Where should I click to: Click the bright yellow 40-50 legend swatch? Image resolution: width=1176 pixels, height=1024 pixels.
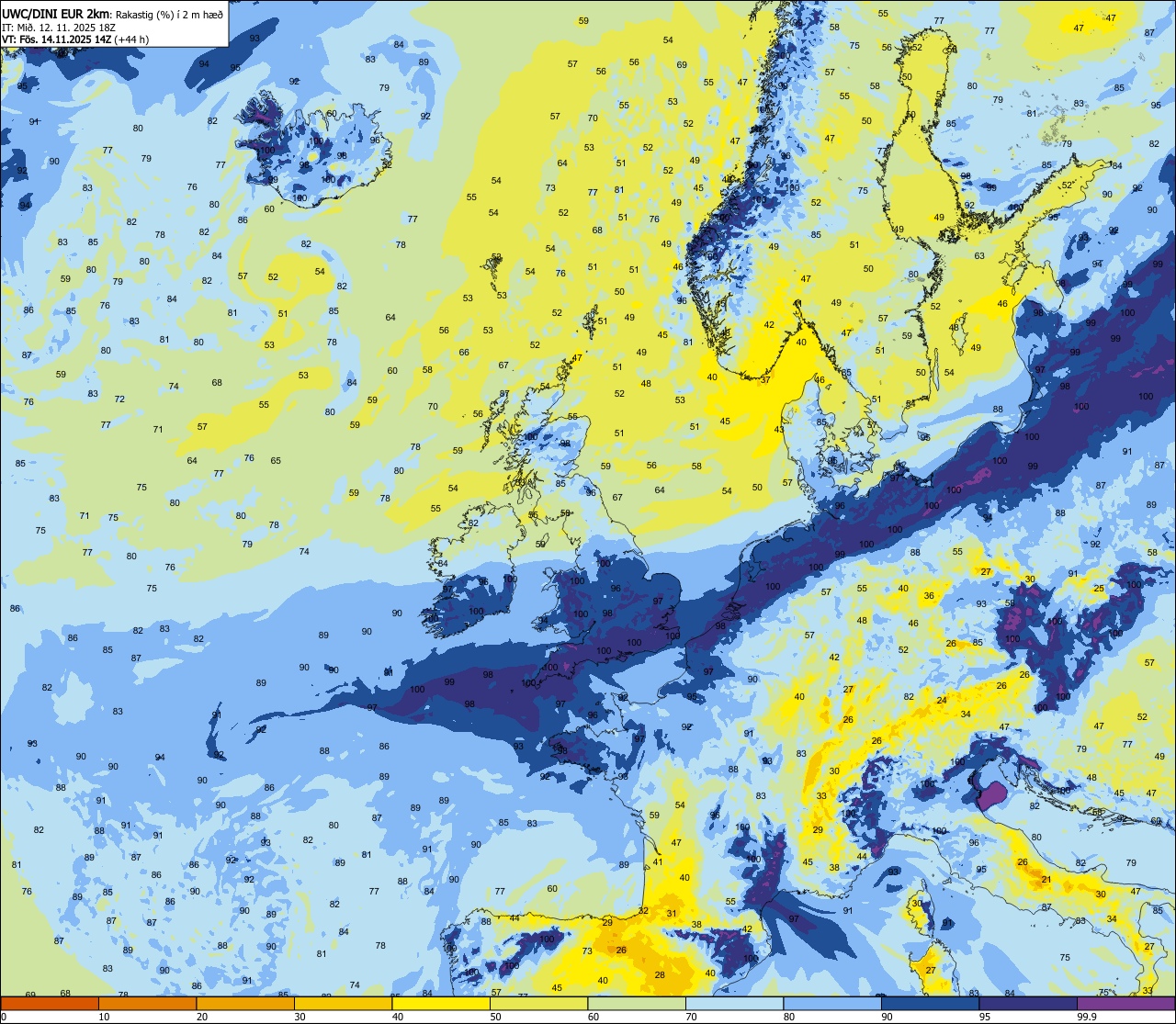coord(440,1004)
